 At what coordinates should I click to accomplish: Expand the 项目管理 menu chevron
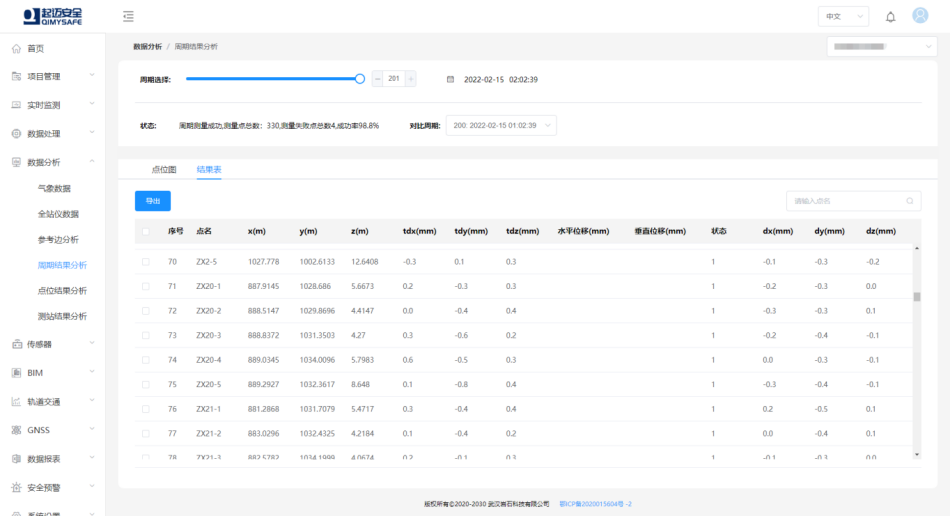pos(92,75)
